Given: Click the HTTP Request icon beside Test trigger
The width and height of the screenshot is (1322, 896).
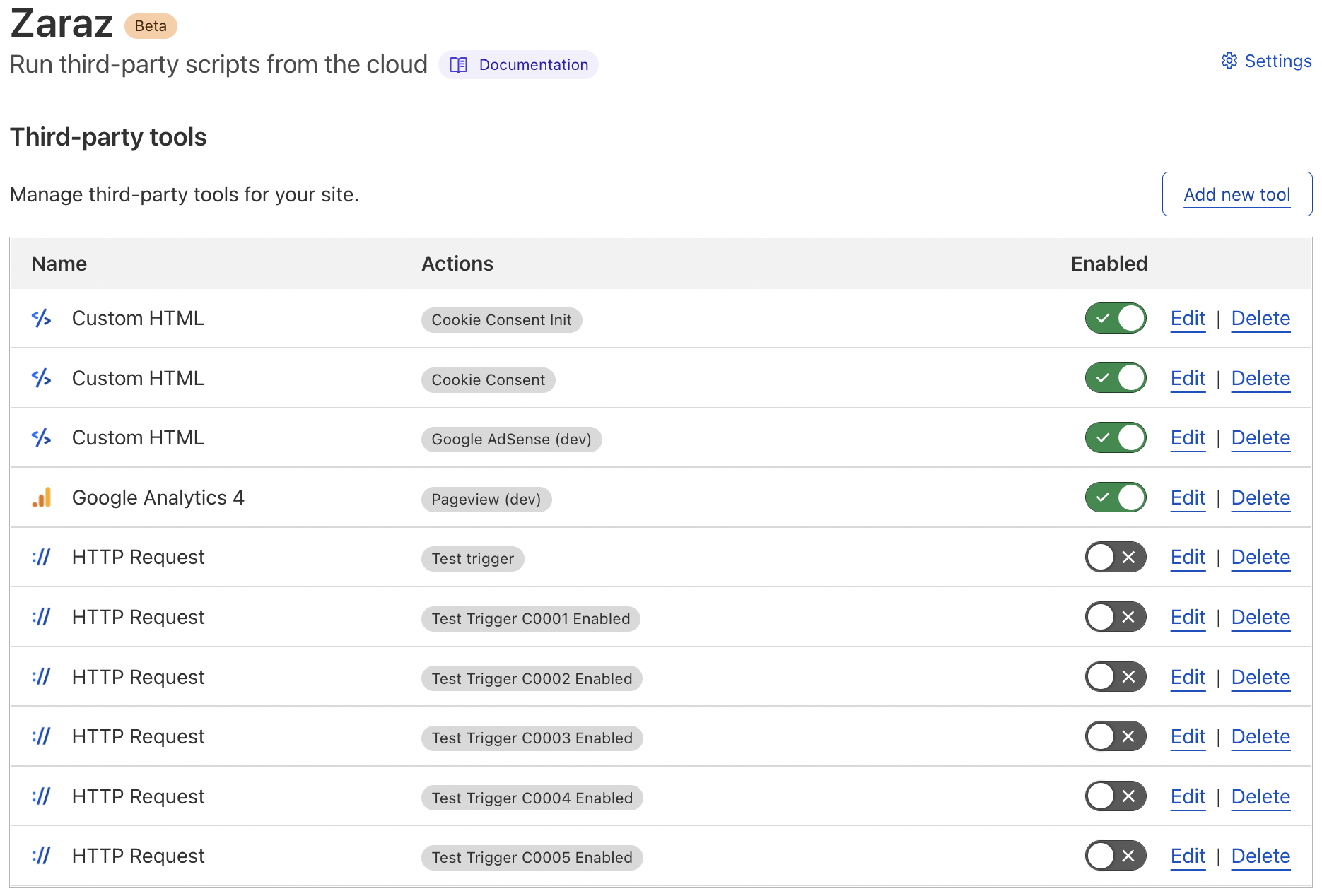Looking at the screenshot, I should [41, 558].
